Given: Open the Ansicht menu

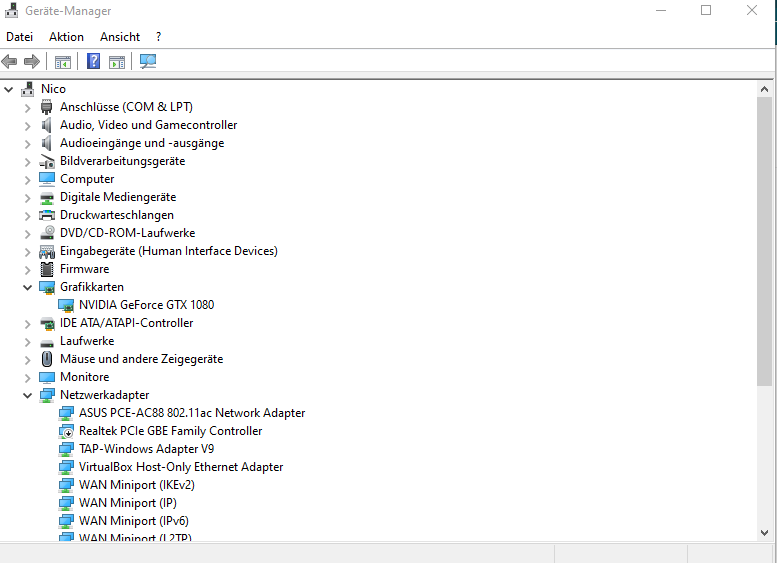Looking at the screenshot, I should (x=120, y=37).
